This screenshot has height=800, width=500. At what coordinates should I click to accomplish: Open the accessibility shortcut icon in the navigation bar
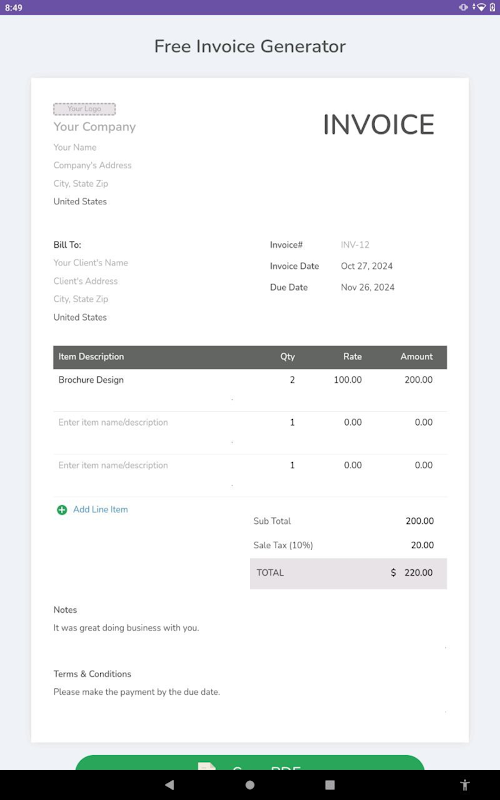coord(465,784)
